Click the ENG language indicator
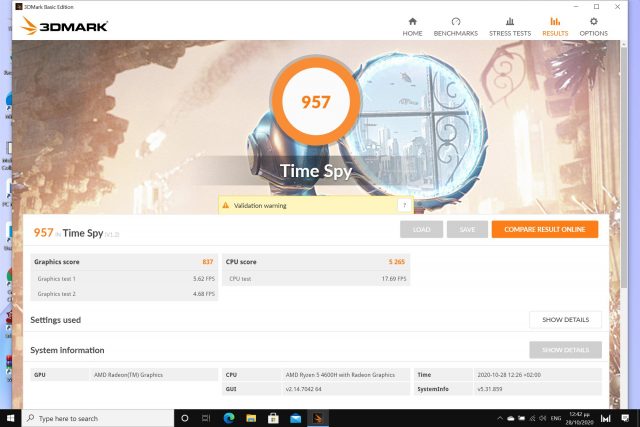The width and height of the screenshot is (640, 427). coord(556,418)
